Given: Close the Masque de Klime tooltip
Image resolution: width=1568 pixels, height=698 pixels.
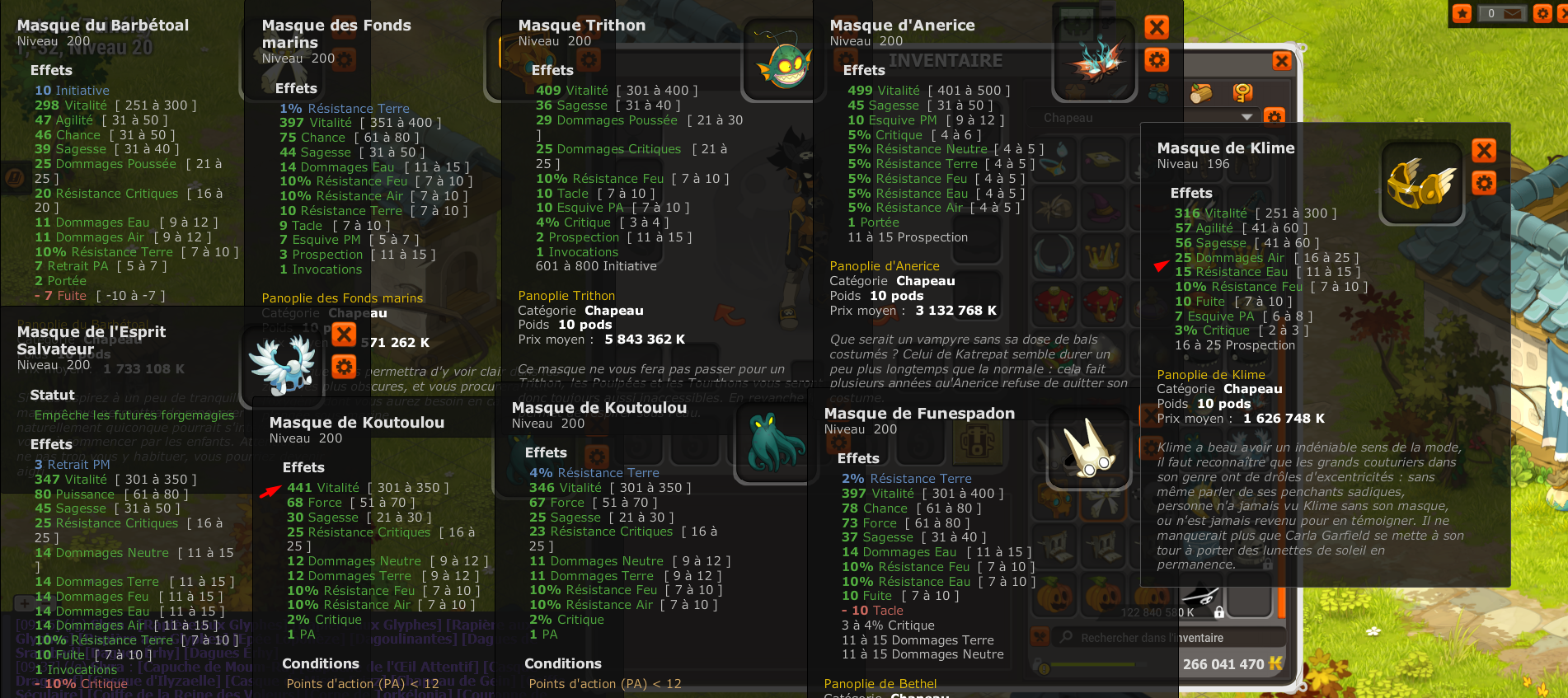Looking at the screenshot, I should click(x=1484, y=150).
